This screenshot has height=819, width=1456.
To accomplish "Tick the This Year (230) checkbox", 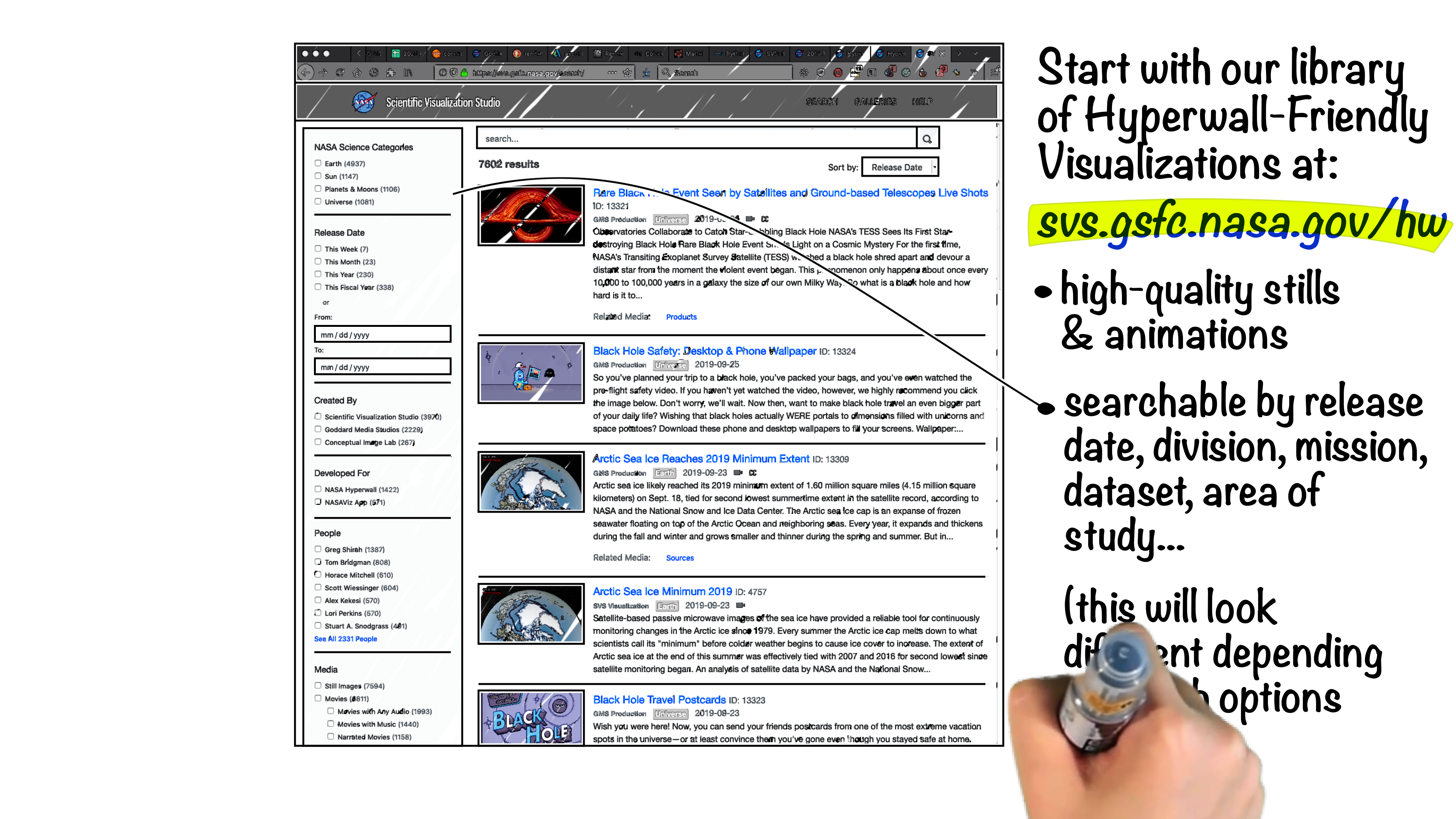I will tap(318, 274).
